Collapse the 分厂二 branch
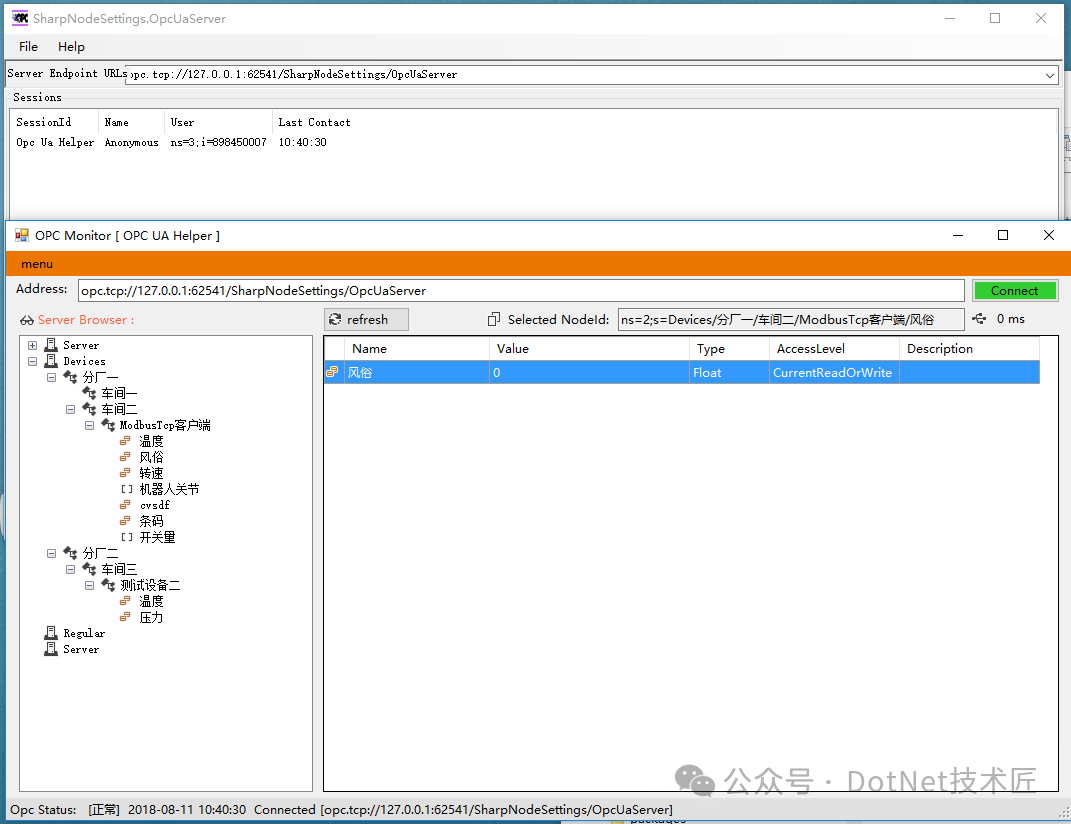The height and width of the screenshot is (824, 1071). click(51, 552)
